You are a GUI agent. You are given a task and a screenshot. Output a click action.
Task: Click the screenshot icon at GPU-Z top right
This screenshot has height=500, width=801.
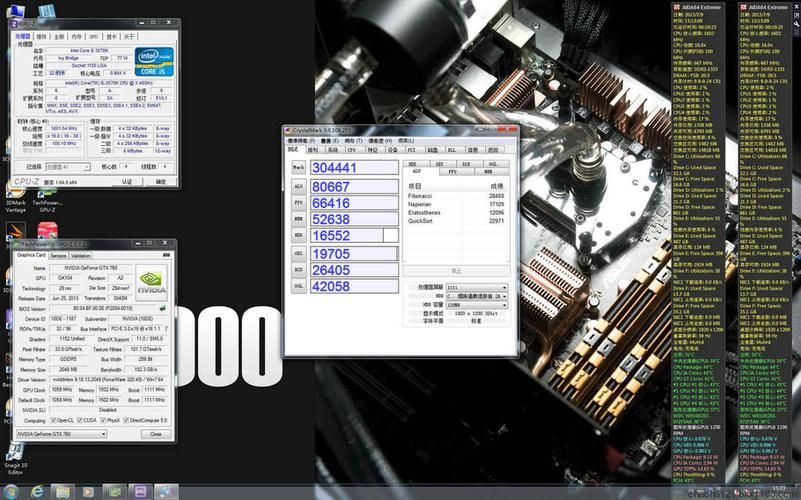(166, 255)
